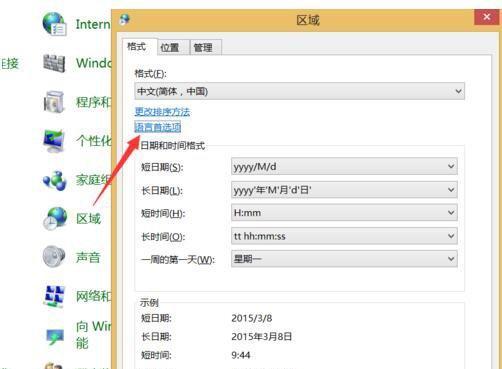Open the Internet options label in Control Panel
Image resolution: width=502 pixels, height=369 pixels.
click(93, 24)
